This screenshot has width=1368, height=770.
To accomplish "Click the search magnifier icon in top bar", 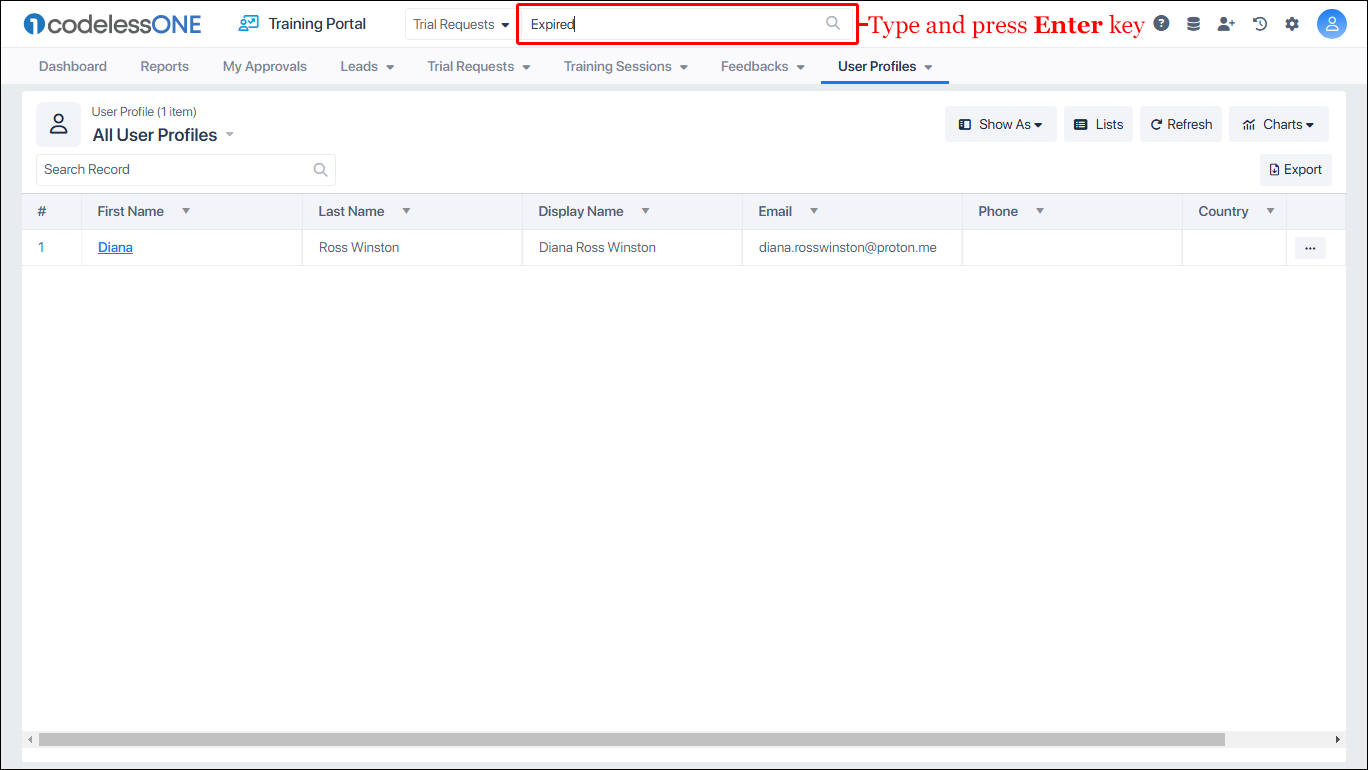I will coord(833,24).
